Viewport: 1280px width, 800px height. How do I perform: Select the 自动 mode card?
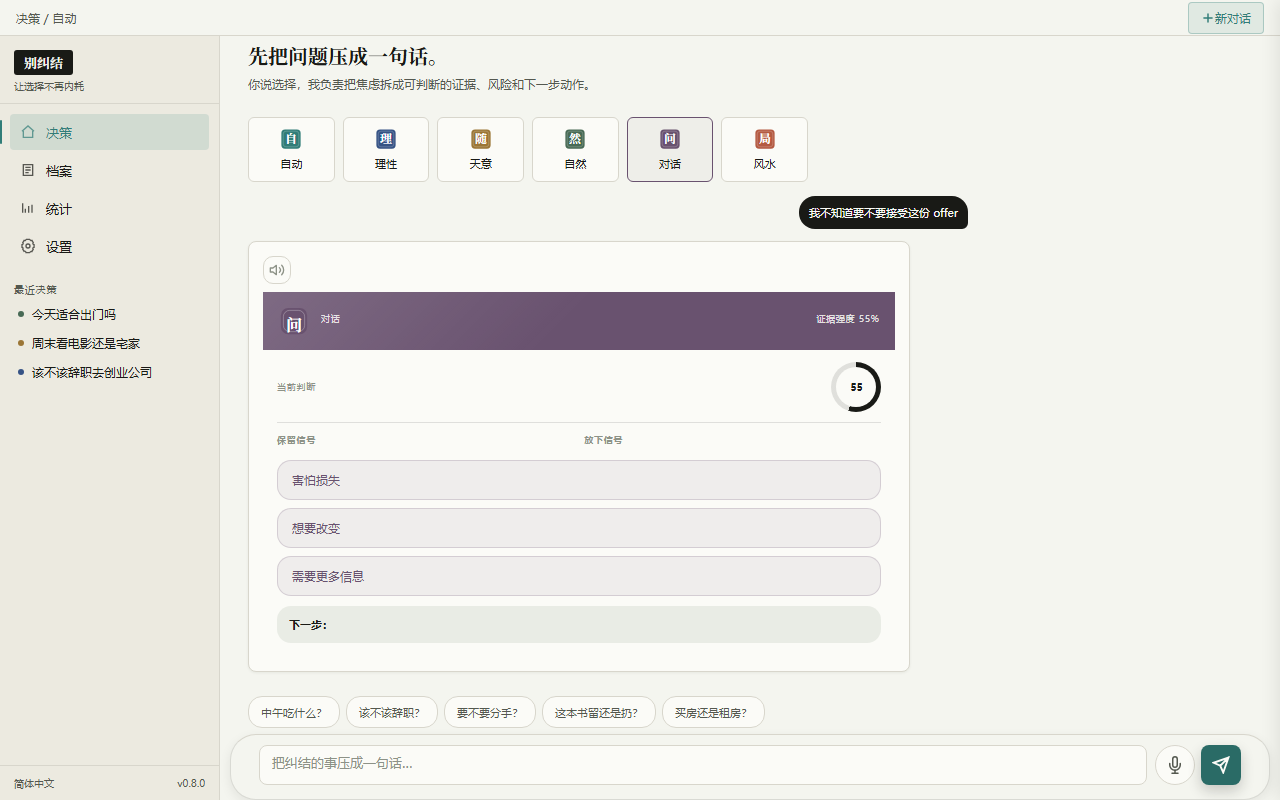[291, 150]
